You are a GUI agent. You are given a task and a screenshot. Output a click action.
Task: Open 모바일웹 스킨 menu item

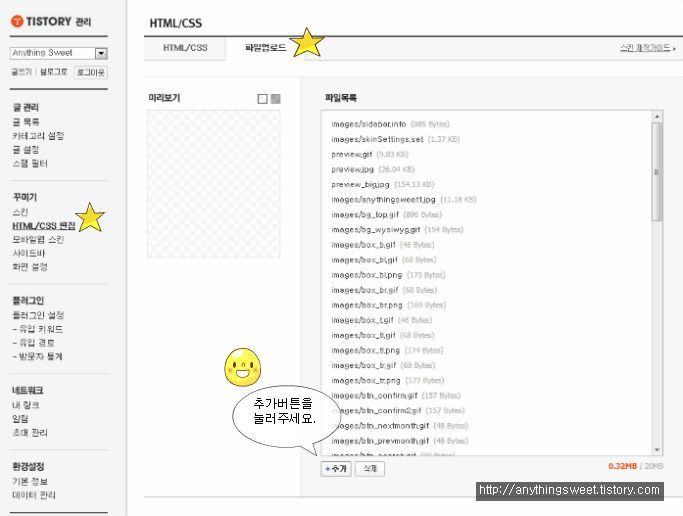(x=38, y=239)
